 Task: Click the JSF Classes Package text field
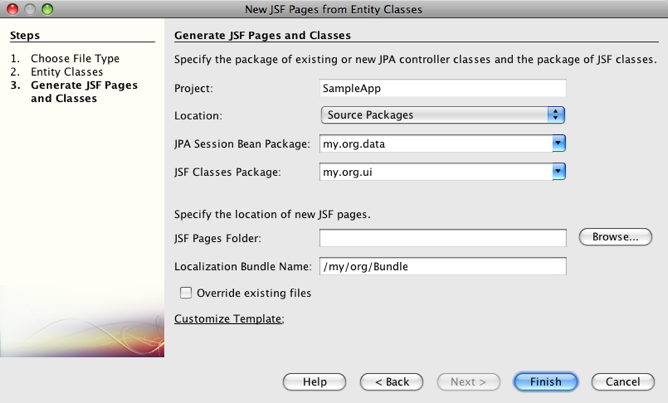pyautogui.click(x=435, y=172)
